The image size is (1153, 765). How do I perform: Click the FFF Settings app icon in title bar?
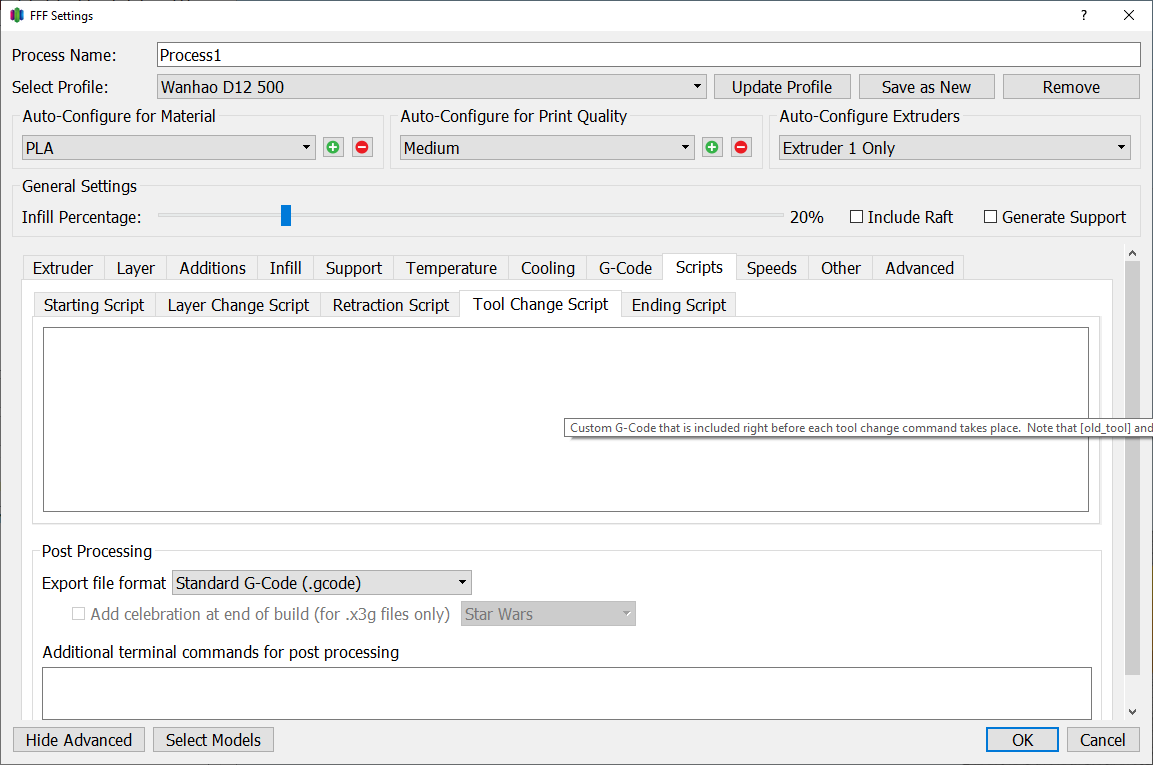pos(16,15)
